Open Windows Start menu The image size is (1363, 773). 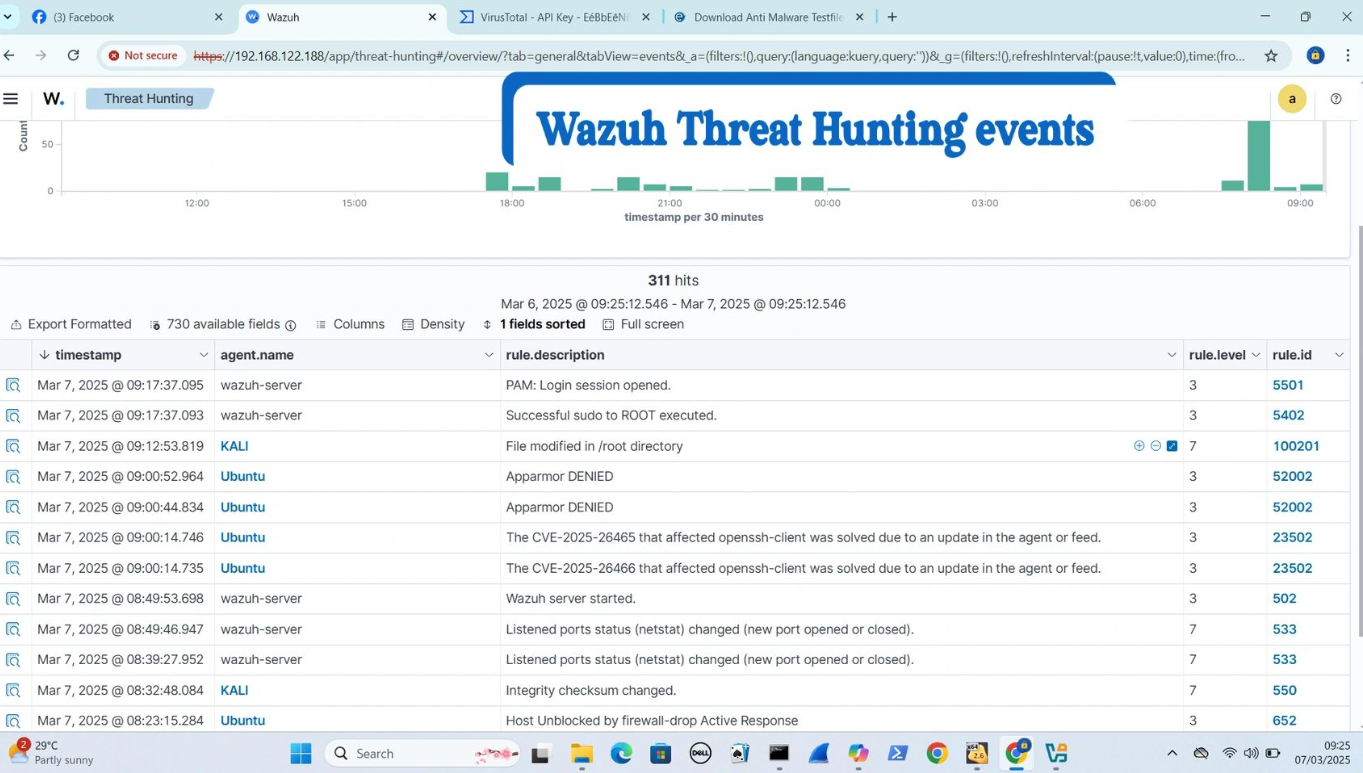(301, 753)
